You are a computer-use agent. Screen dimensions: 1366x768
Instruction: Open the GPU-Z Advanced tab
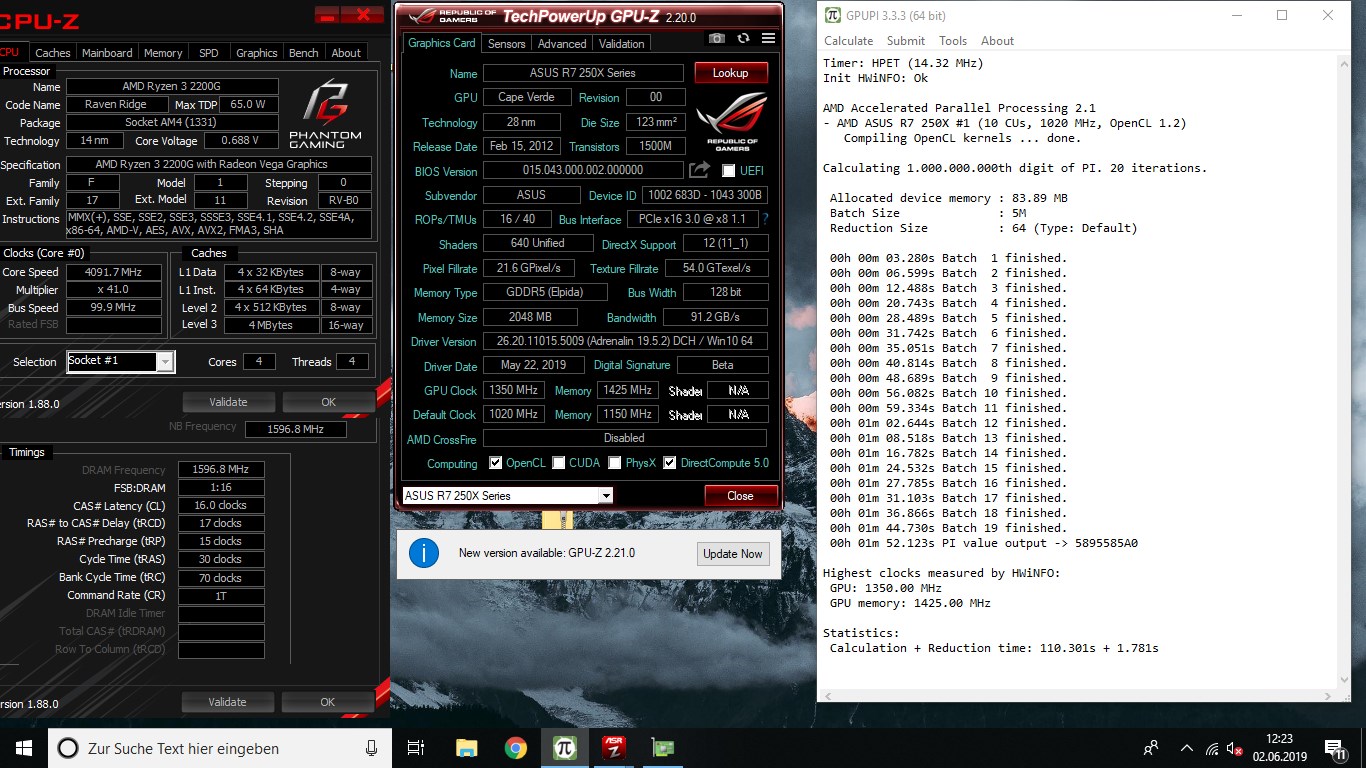[562, 44]
